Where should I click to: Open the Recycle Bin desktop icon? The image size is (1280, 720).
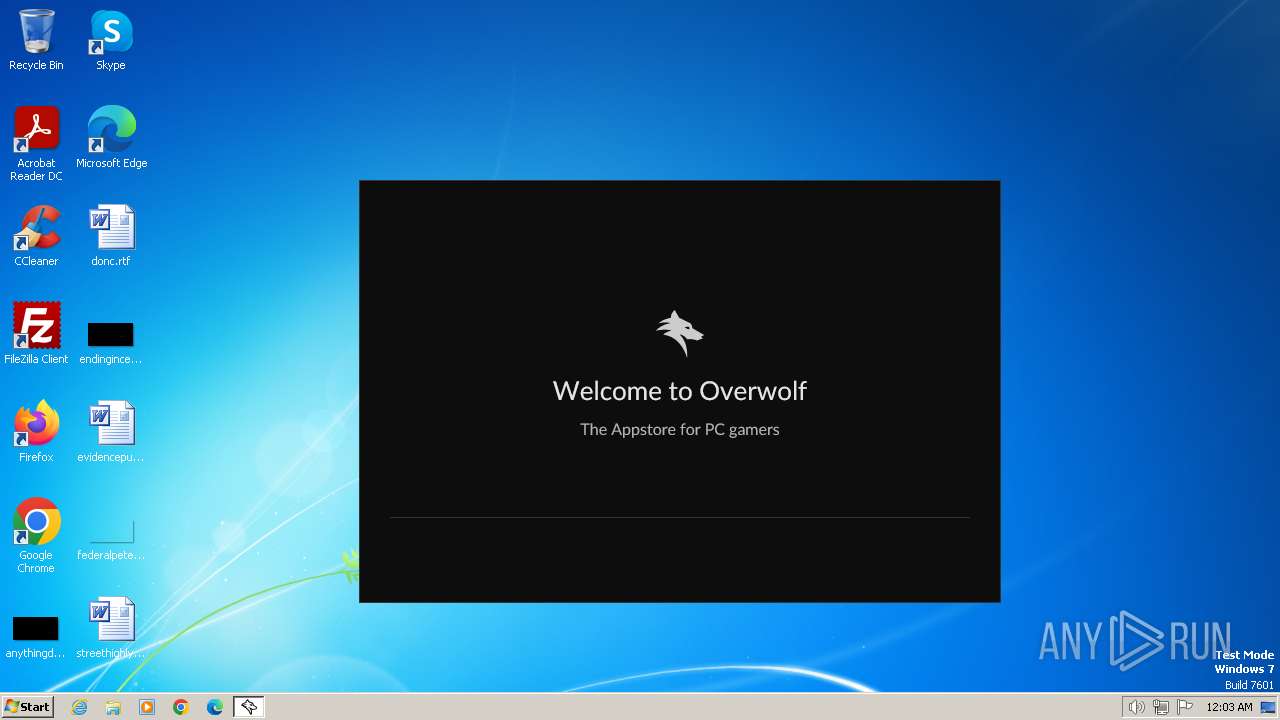pyautogui.click(x=36, y=40)
